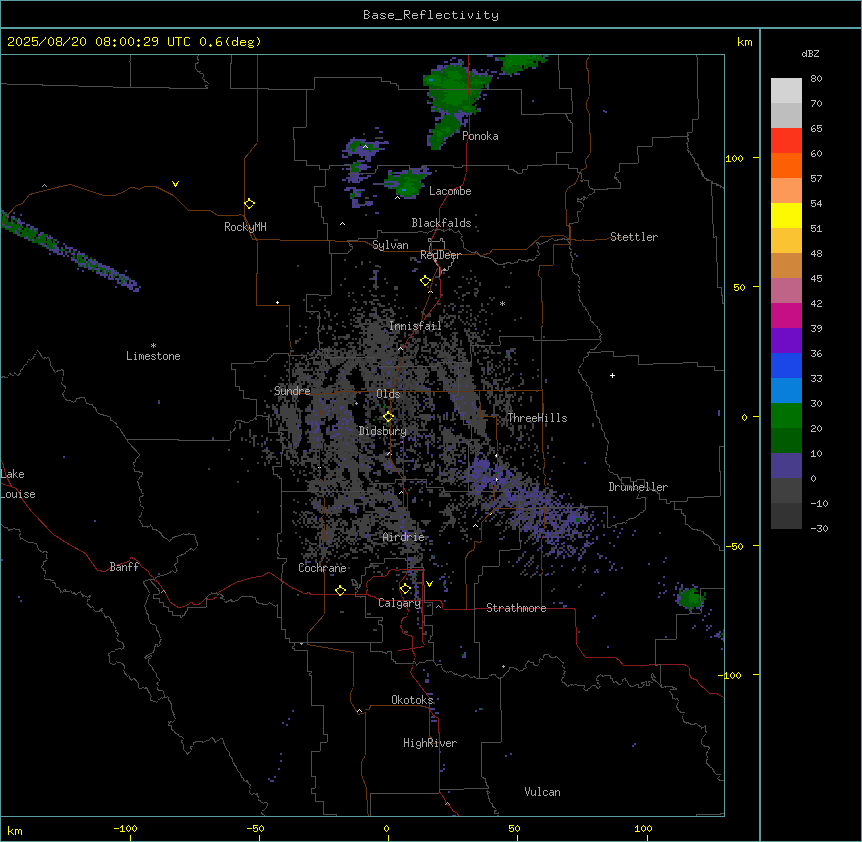The image size is (862, 842).
Task: Select the yellow diamond marker above Calgary label
Action: pyautogui.click(x=405, y=589)
